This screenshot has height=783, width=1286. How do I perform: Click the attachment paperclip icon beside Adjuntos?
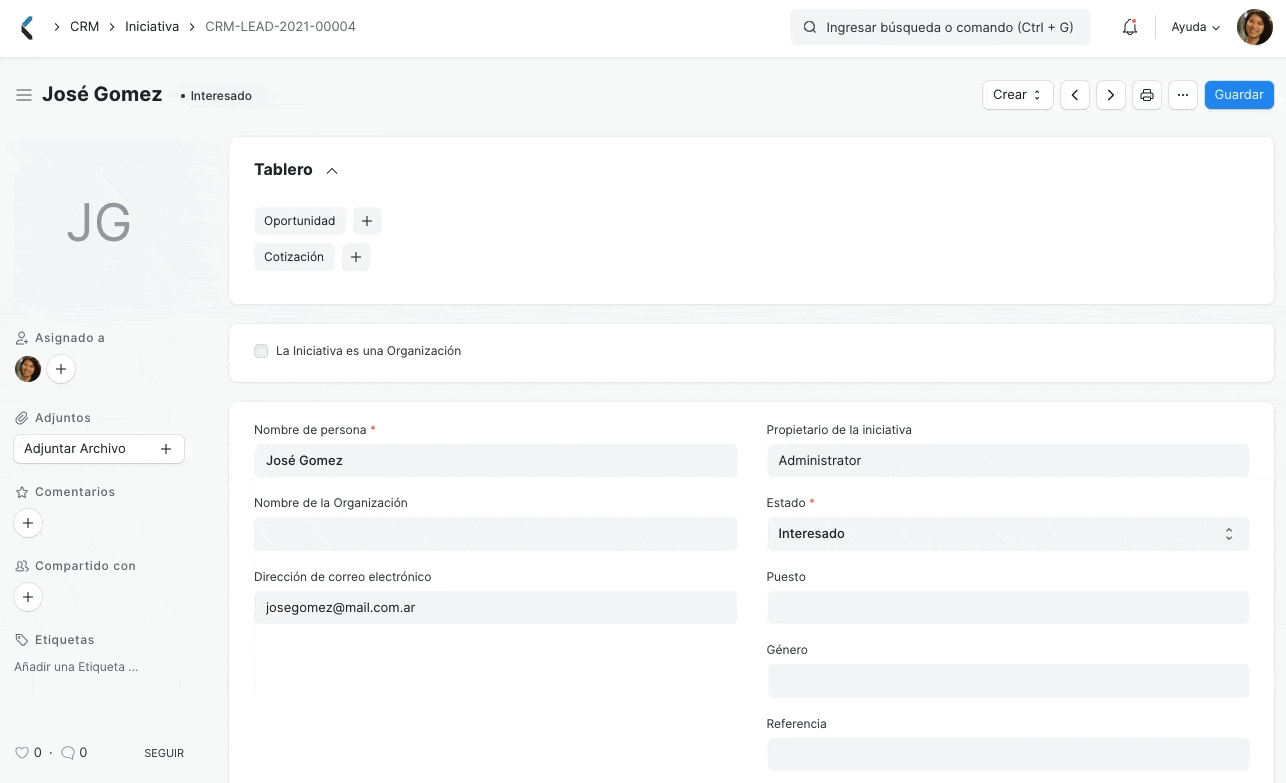(x=21, y=417)
